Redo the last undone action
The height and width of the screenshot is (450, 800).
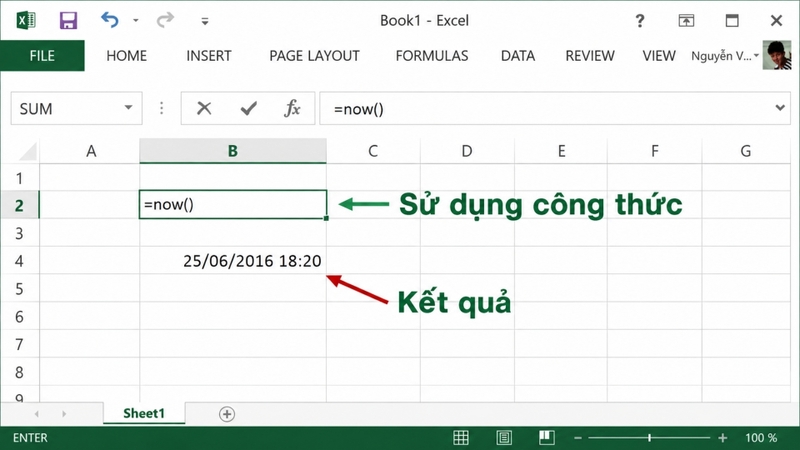pos(165,20)
